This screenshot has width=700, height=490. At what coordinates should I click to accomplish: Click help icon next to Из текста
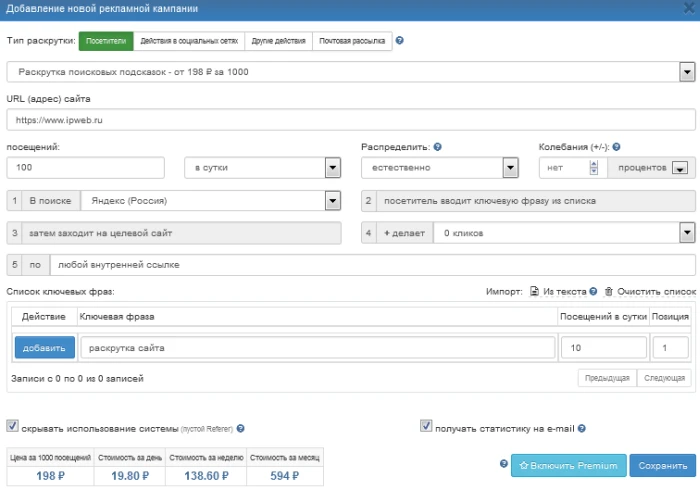[x=593, y=291]
